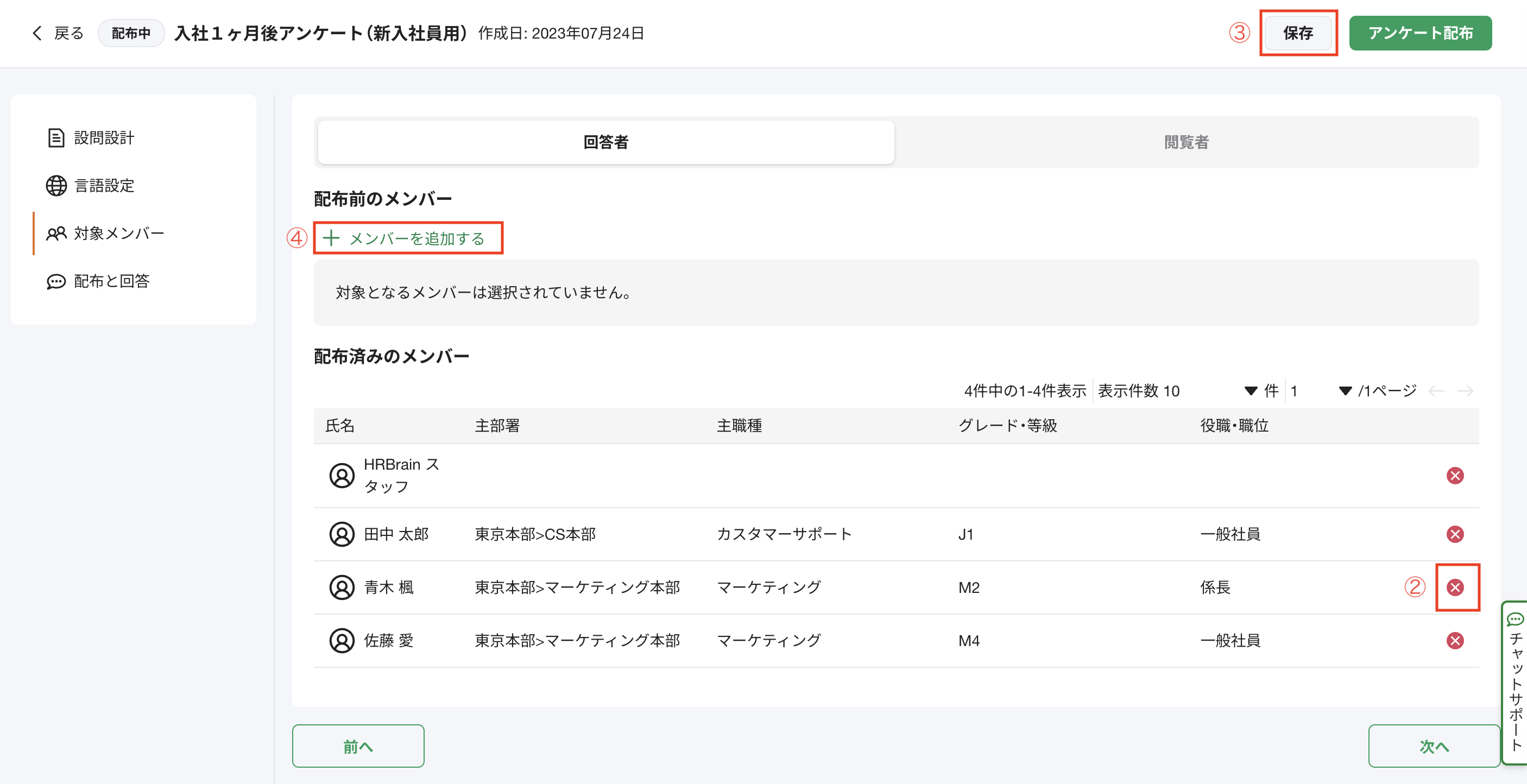The width and height of the screenshot is (1527, 784).
Task: Click 作成日 2023年07月24日 text
Action: tap(561, 33)
